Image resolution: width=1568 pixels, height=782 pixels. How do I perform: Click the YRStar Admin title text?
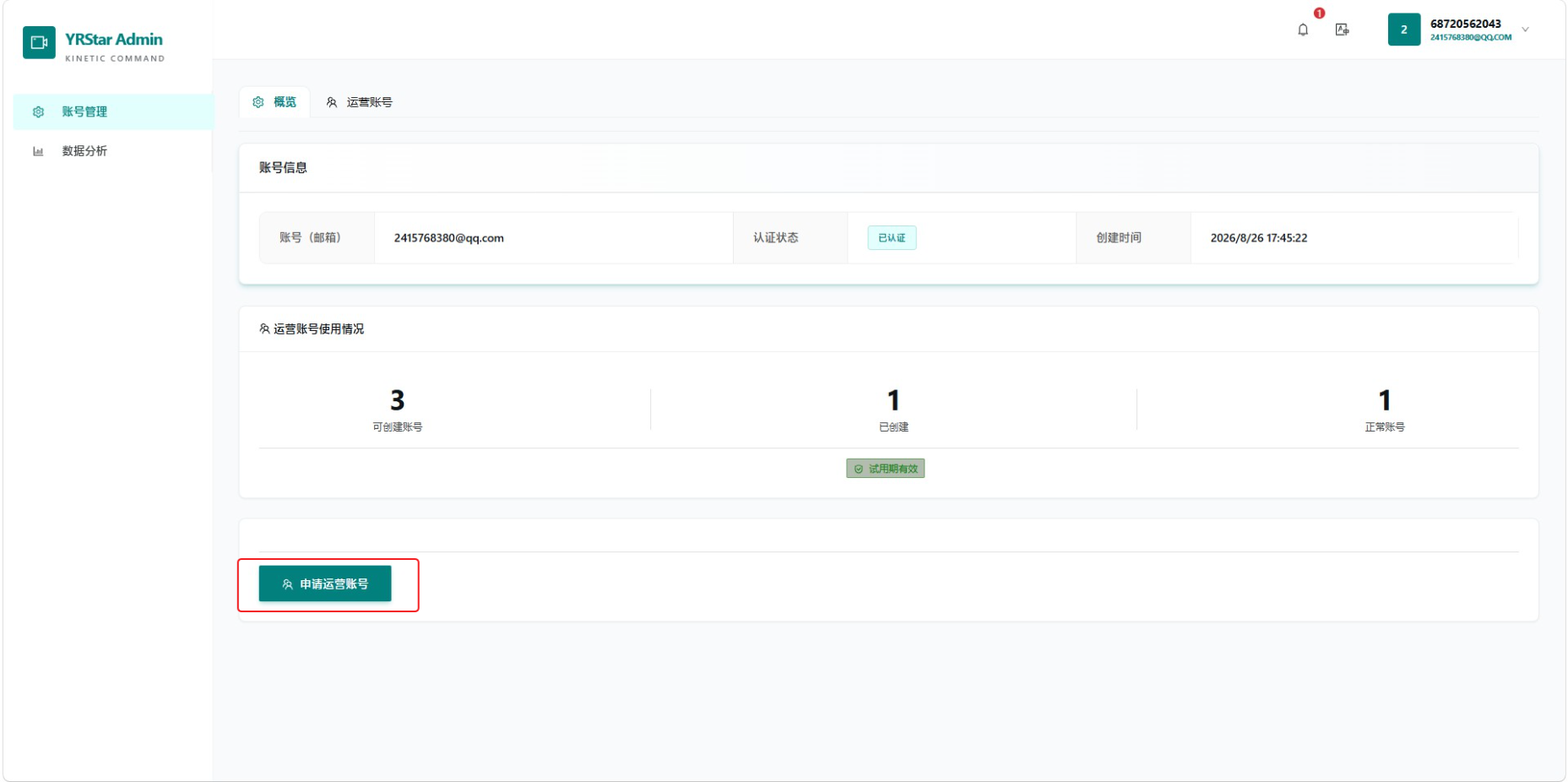(x=114, y=39)
